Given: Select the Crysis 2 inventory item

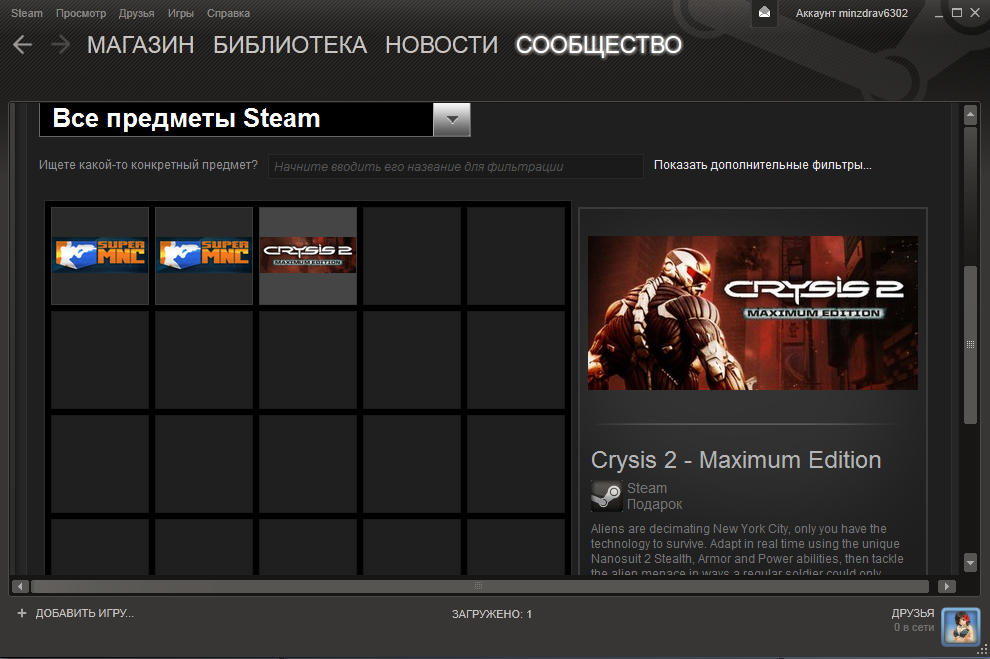Looking at the screenshot, I should click(308, 256).
